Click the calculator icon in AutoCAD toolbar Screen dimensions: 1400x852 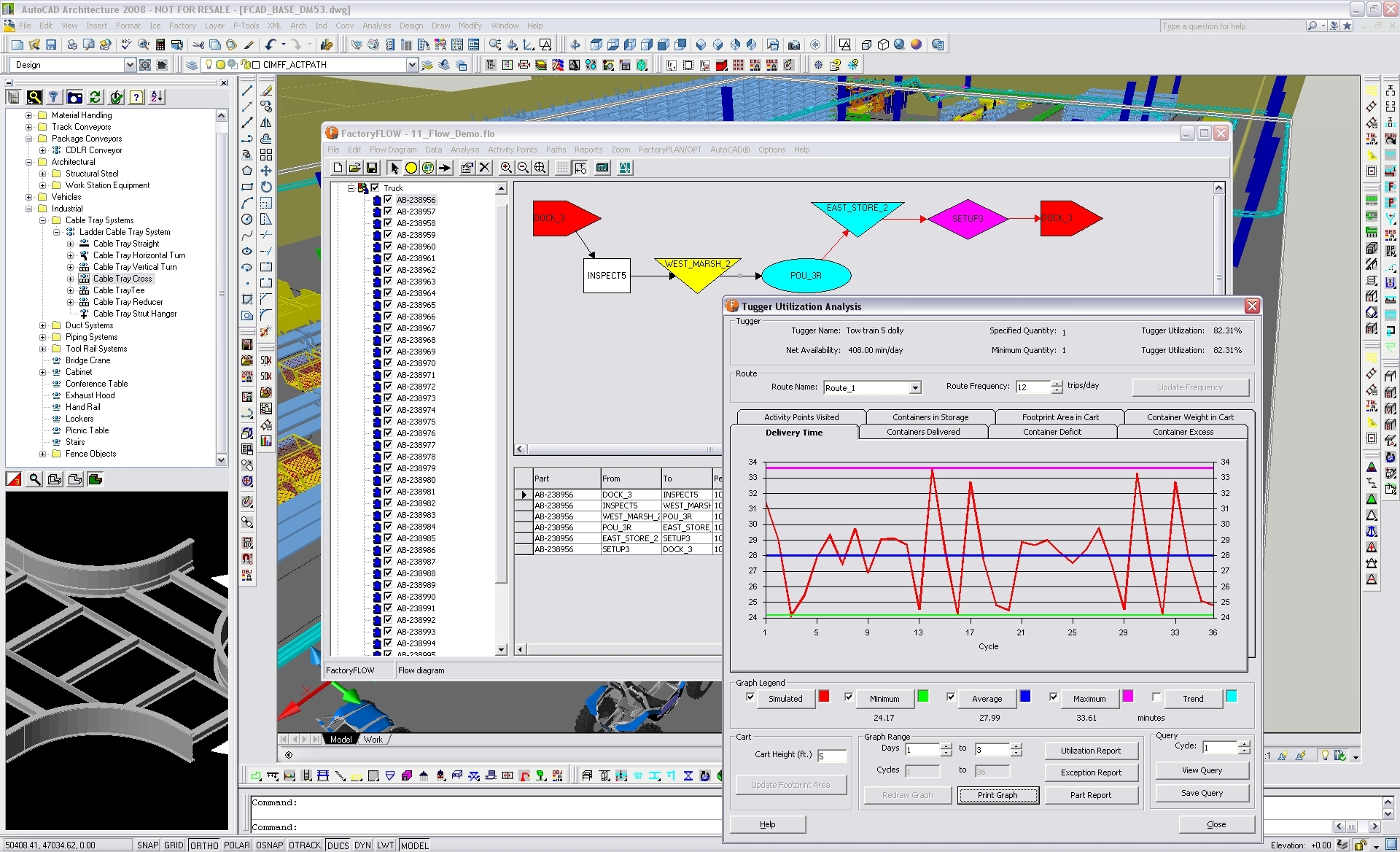click(x=160, y=44)
